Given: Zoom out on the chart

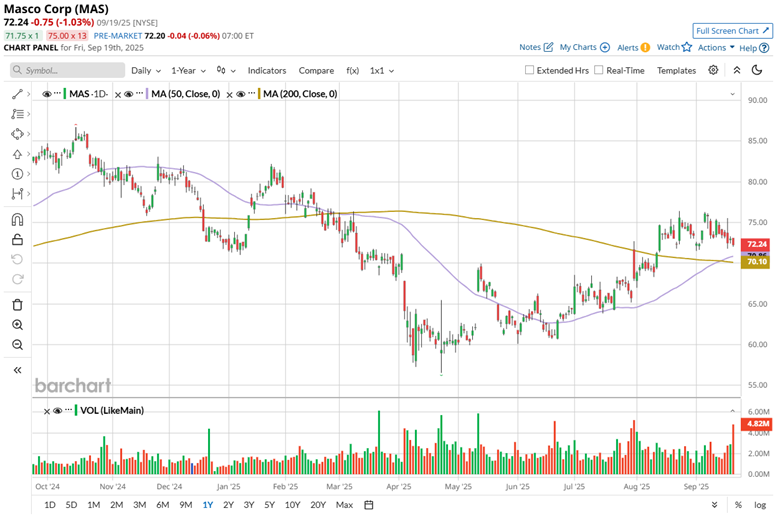Looking at the screenshot, I should point(17,345).
